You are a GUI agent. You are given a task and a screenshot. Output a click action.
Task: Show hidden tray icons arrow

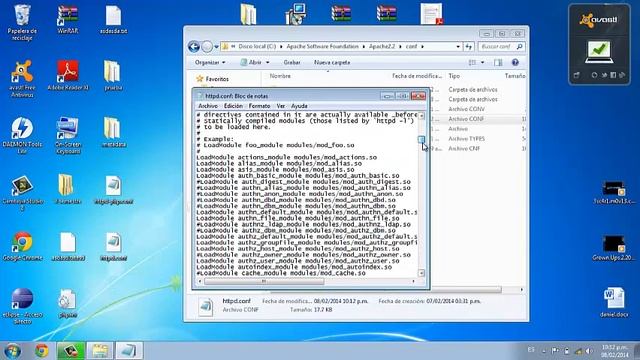point(544,351)
